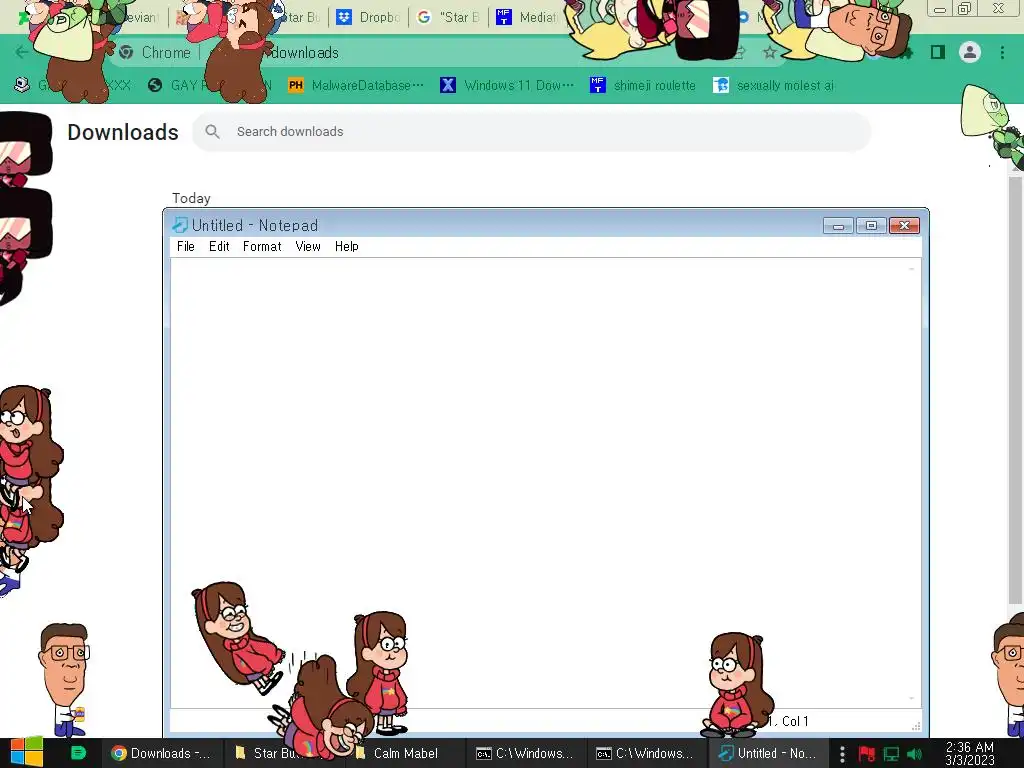Click the Chrome site info icon in the address bar
The height and width of the screenshot is (768, 1024).
tap(126, 52)
